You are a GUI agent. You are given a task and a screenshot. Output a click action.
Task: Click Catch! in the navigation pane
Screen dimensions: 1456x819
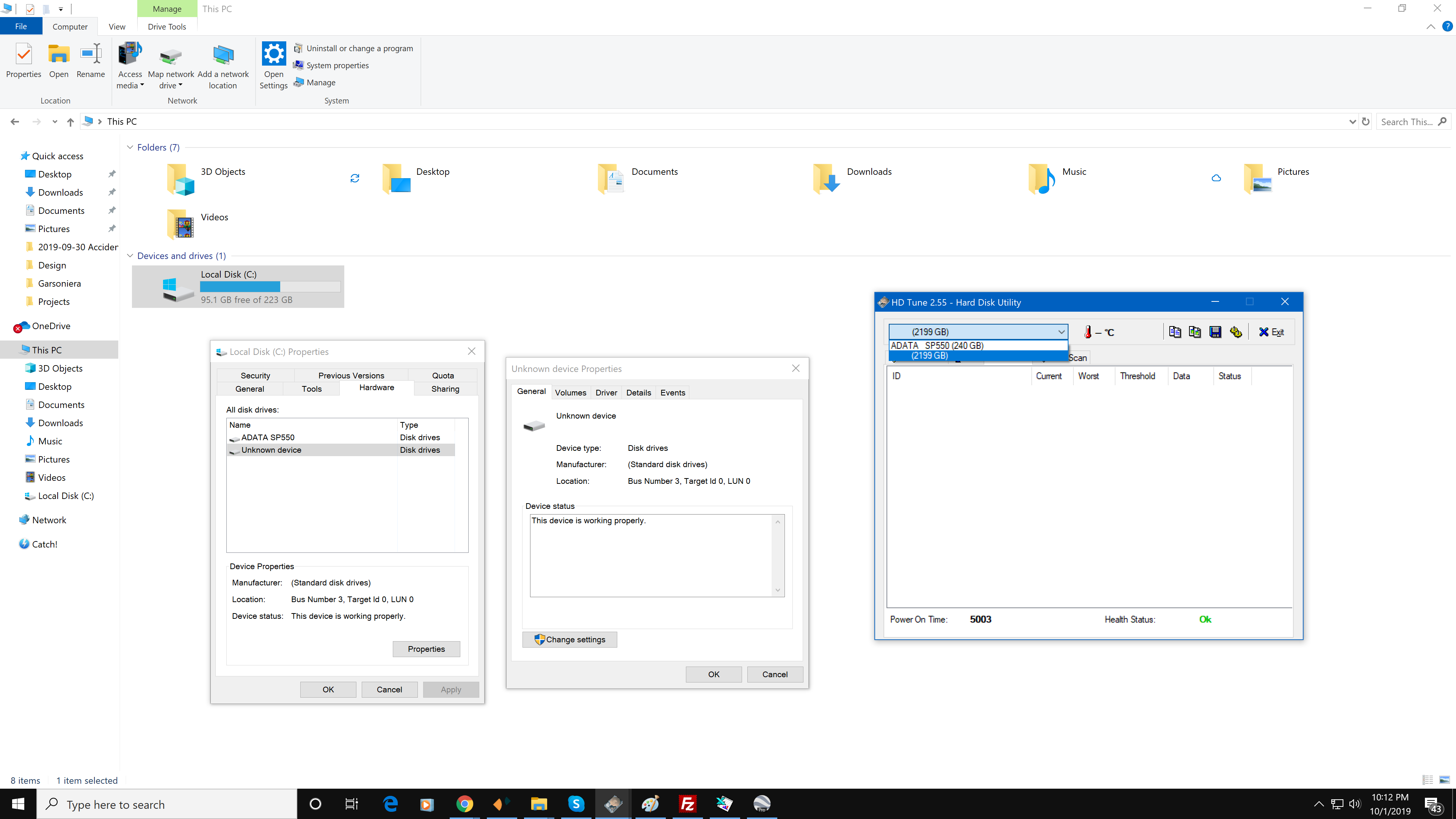click(44, 544)
